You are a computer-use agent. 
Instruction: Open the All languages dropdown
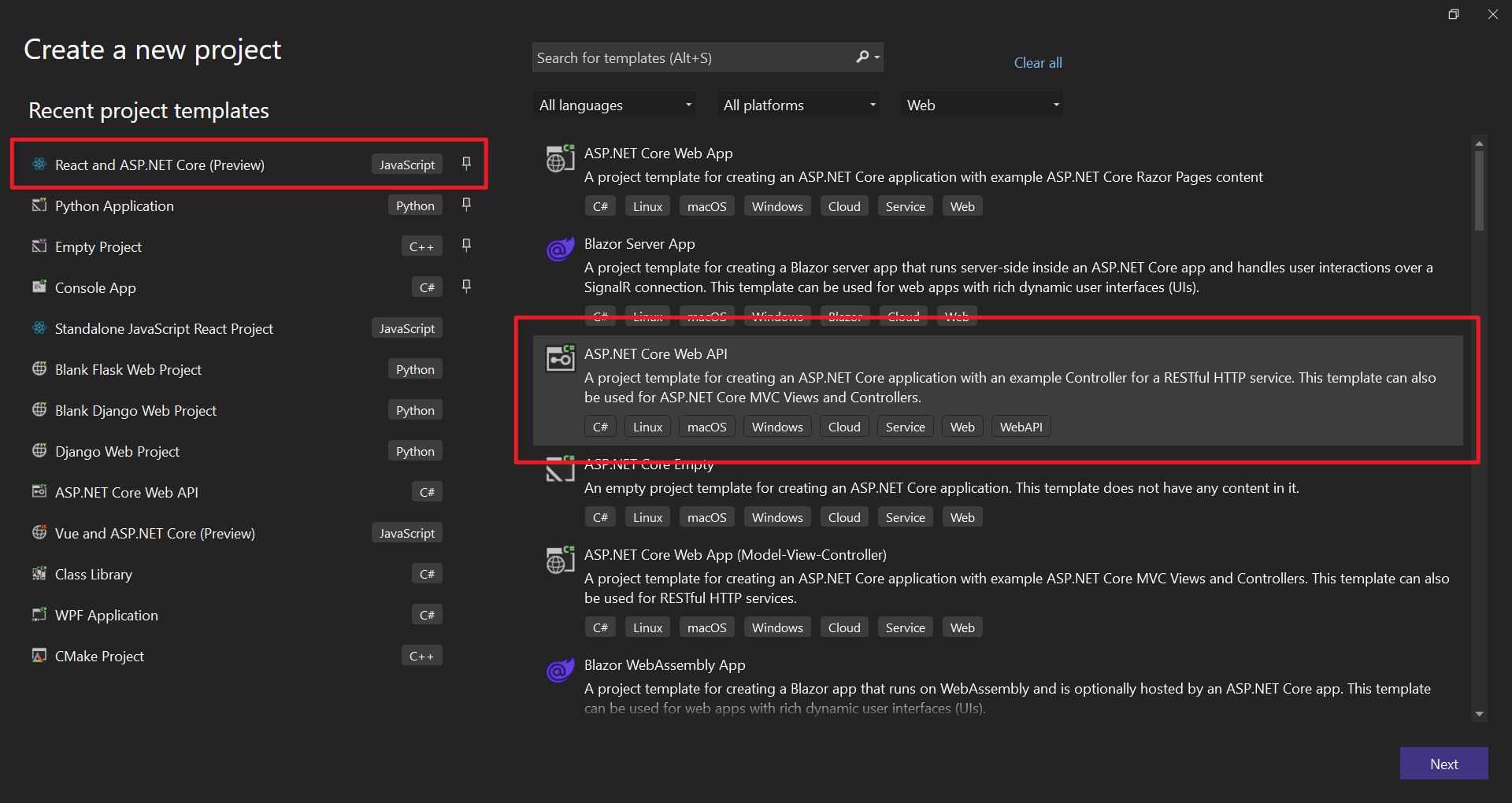pyautogui.click(x=614, y=105)
